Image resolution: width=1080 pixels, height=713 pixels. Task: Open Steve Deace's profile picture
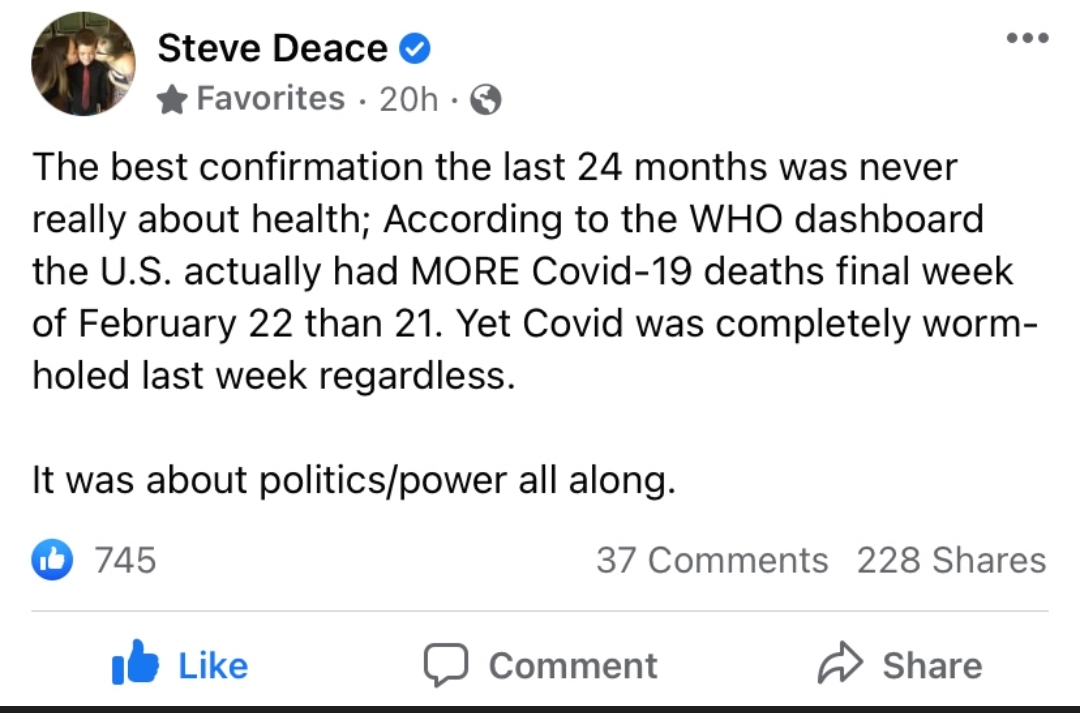83,64
